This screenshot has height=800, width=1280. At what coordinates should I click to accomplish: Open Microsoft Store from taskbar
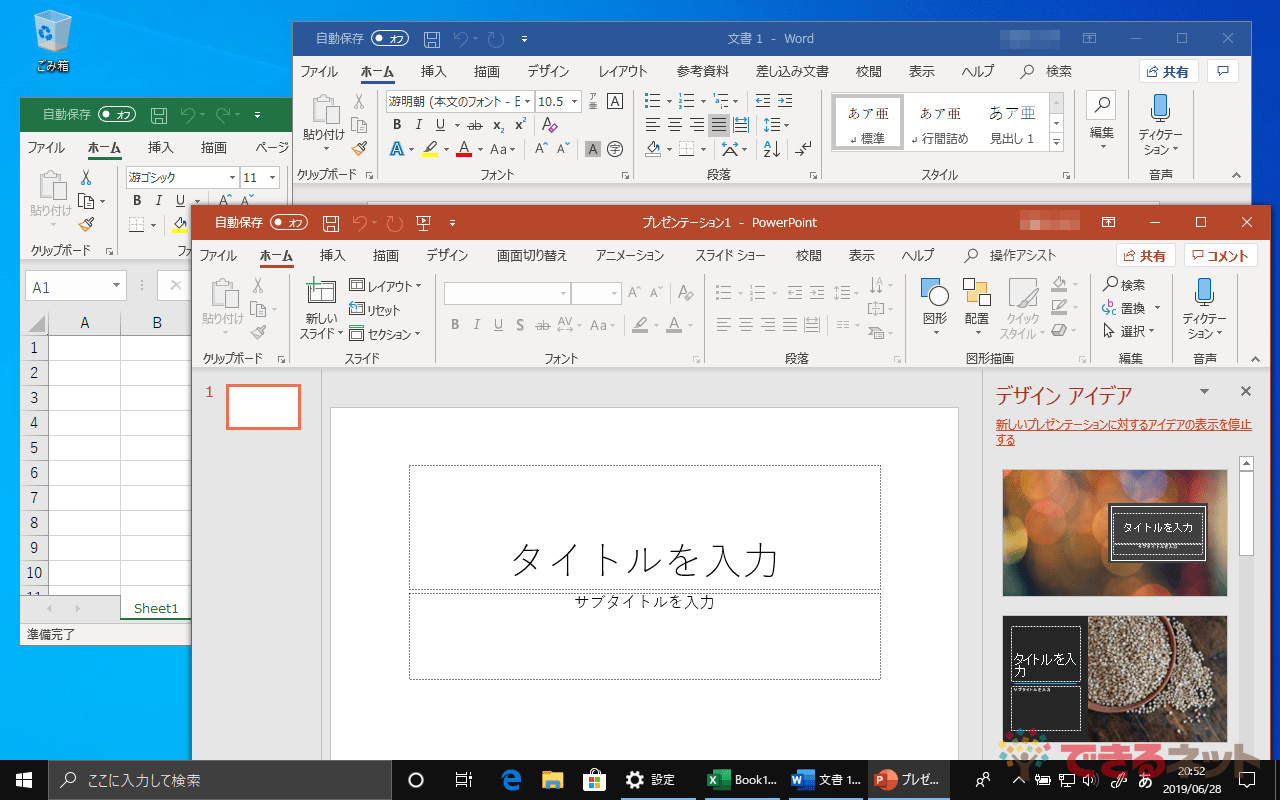tap(593, 780)
